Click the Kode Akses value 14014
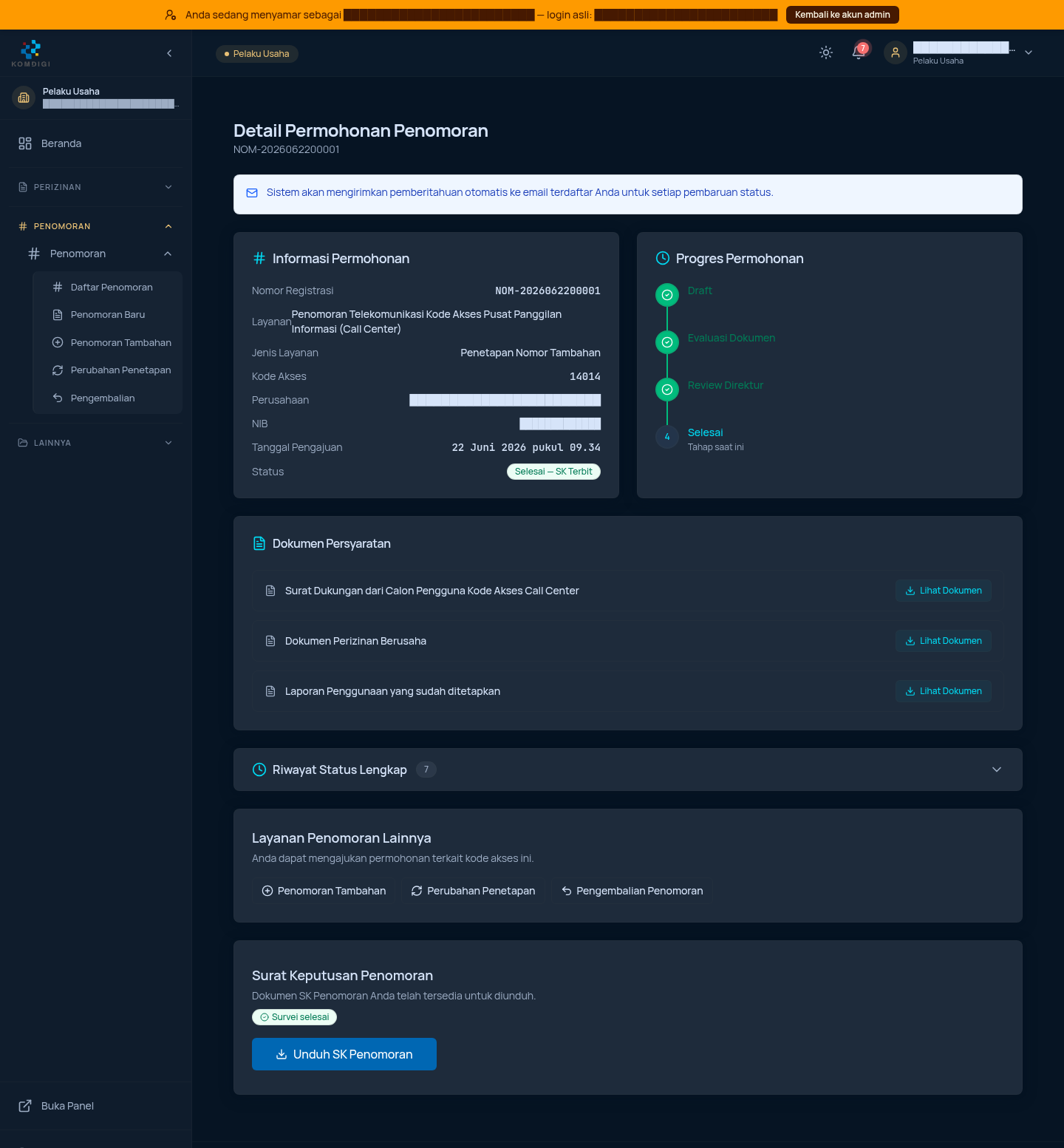 pyautogui.click(x=585, y=376)
